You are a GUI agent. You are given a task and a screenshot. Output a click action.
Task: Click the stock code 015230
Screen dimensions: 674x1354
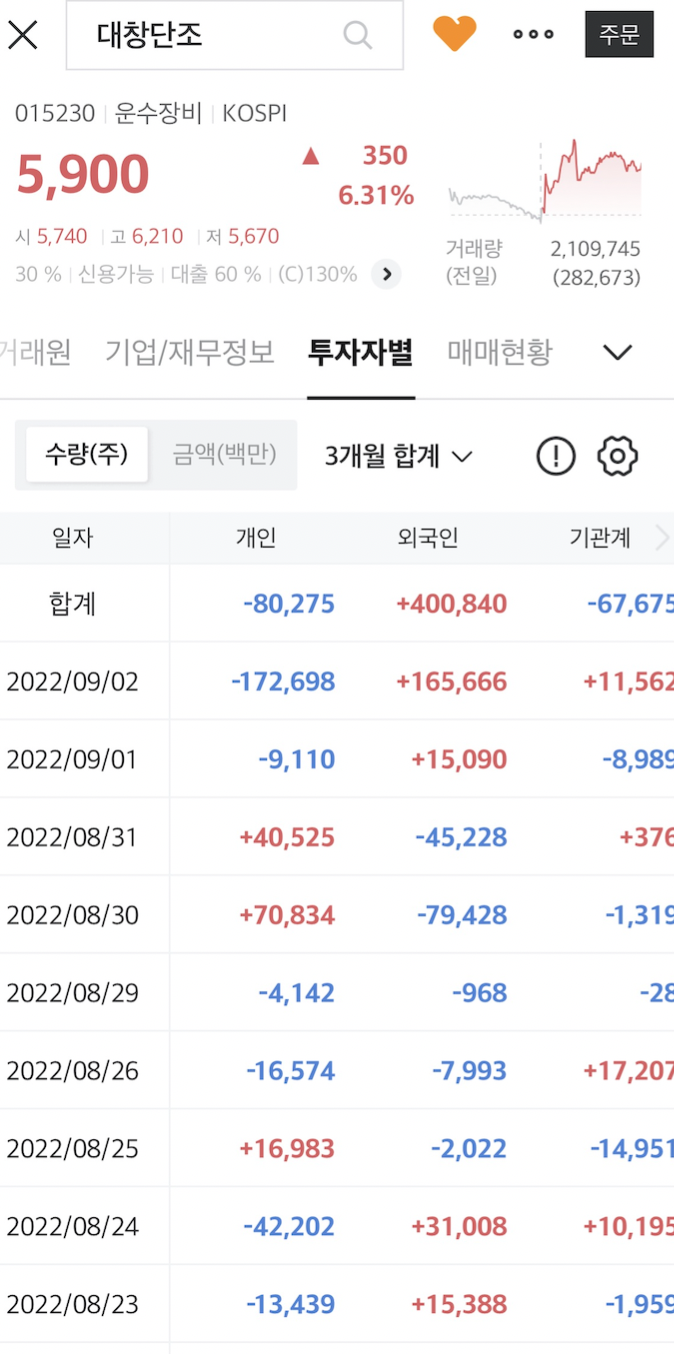(55, 113)
